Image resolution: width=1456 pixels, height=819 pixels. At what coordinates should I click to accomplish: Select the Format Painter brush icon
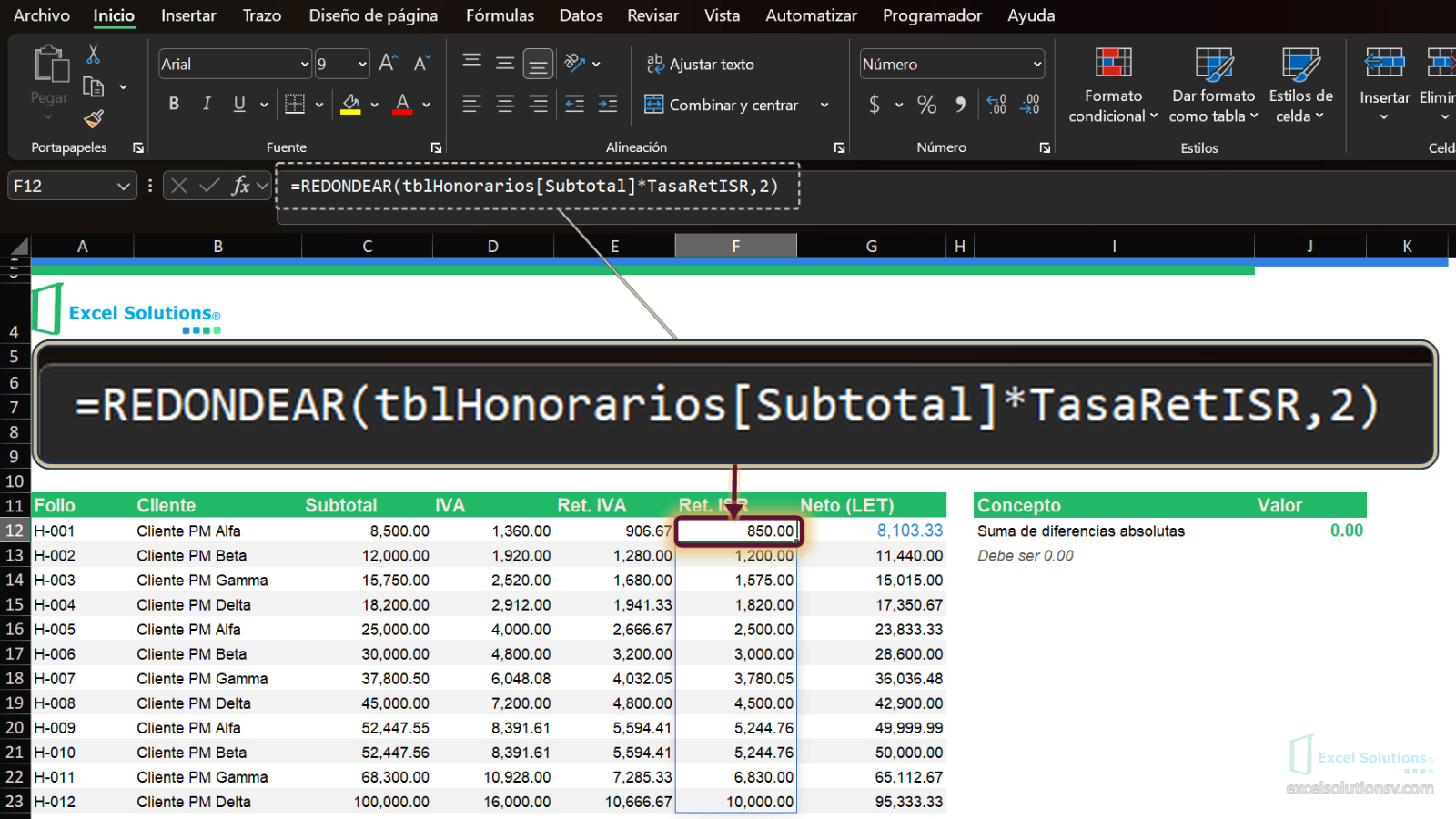coord(93,118)
